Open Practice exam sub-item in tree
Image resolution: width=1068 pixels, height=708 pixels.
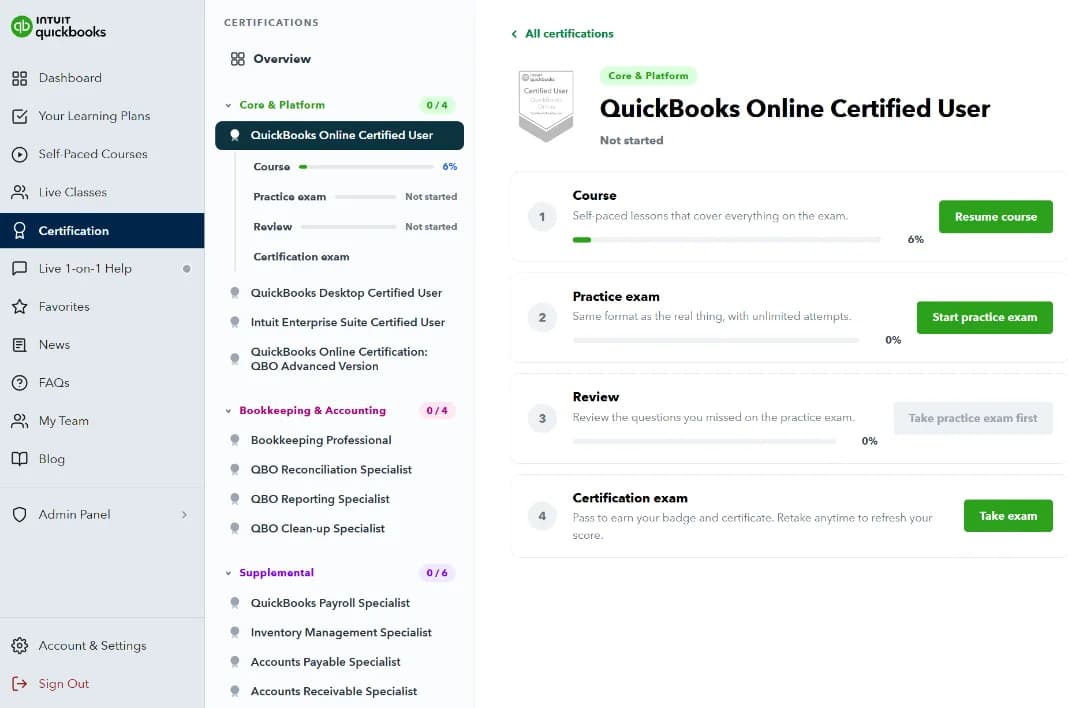[x=355, y=197]
